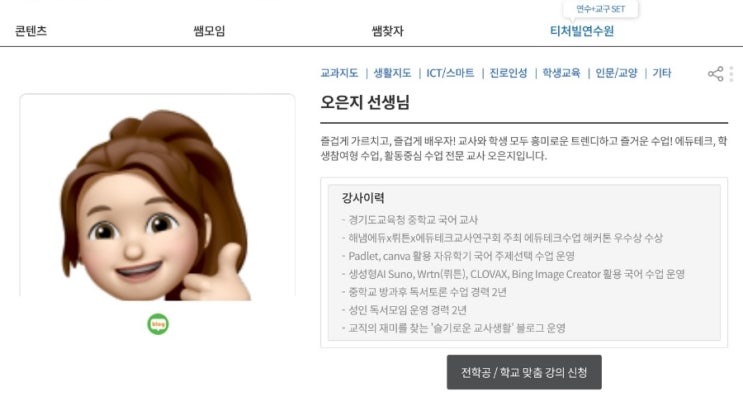Open the 콘텐츠 menu
Viewport: 743px width, 401px height.
(x=31, y=31)
